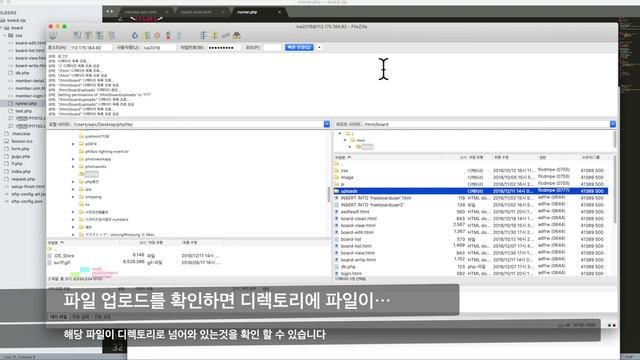Click the refresh file lists icon
Viewport: 640px width, 360px height.
click(x=135, y=36)
